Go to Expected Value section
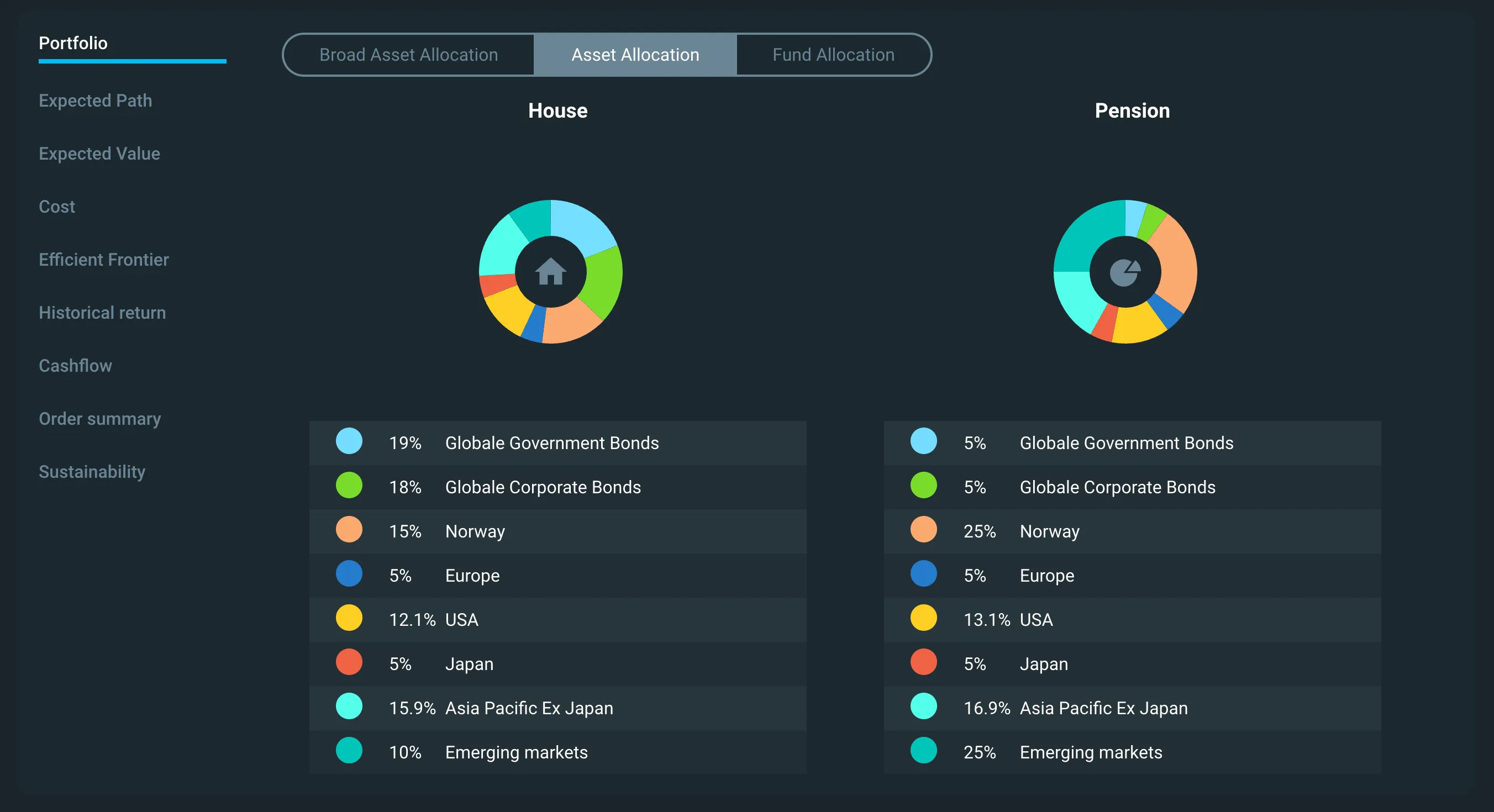Image resolution: width=1494 pixels, height=812 pixels. [99, 154]
